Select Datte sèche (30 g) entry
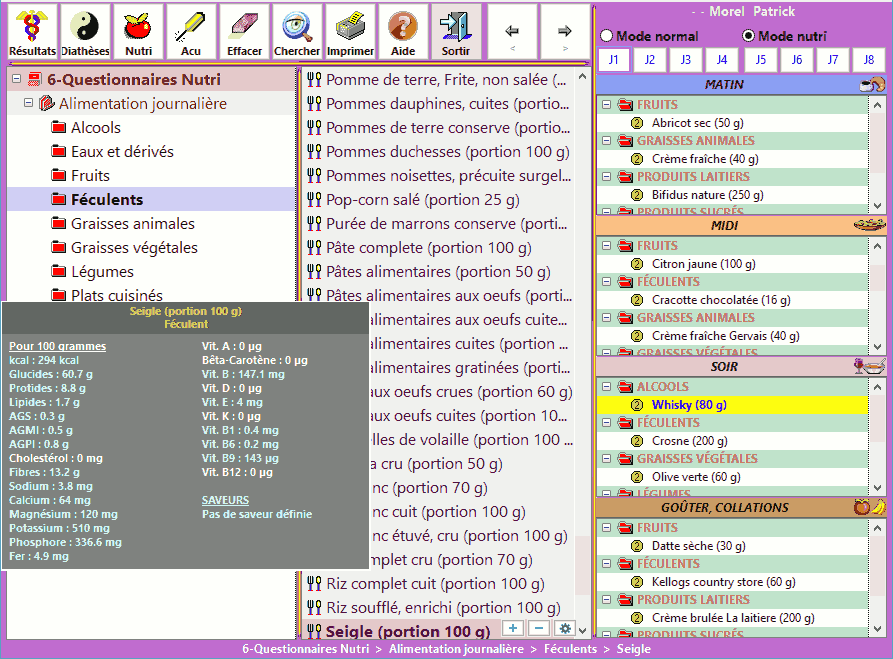 698,546
